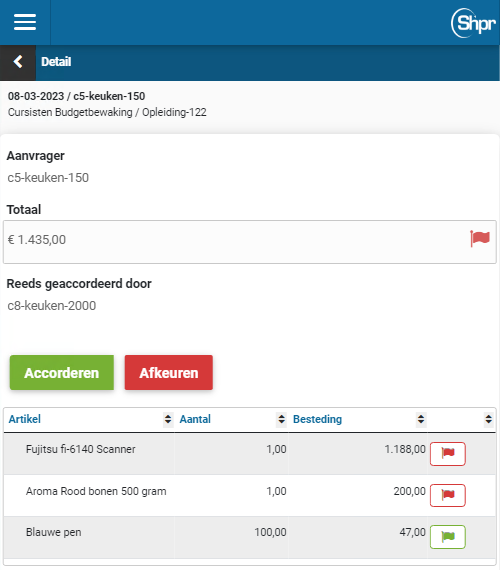This screenshot has width=500, height=570.
Task: Go back using the chevron arrow
Action: 18,62
